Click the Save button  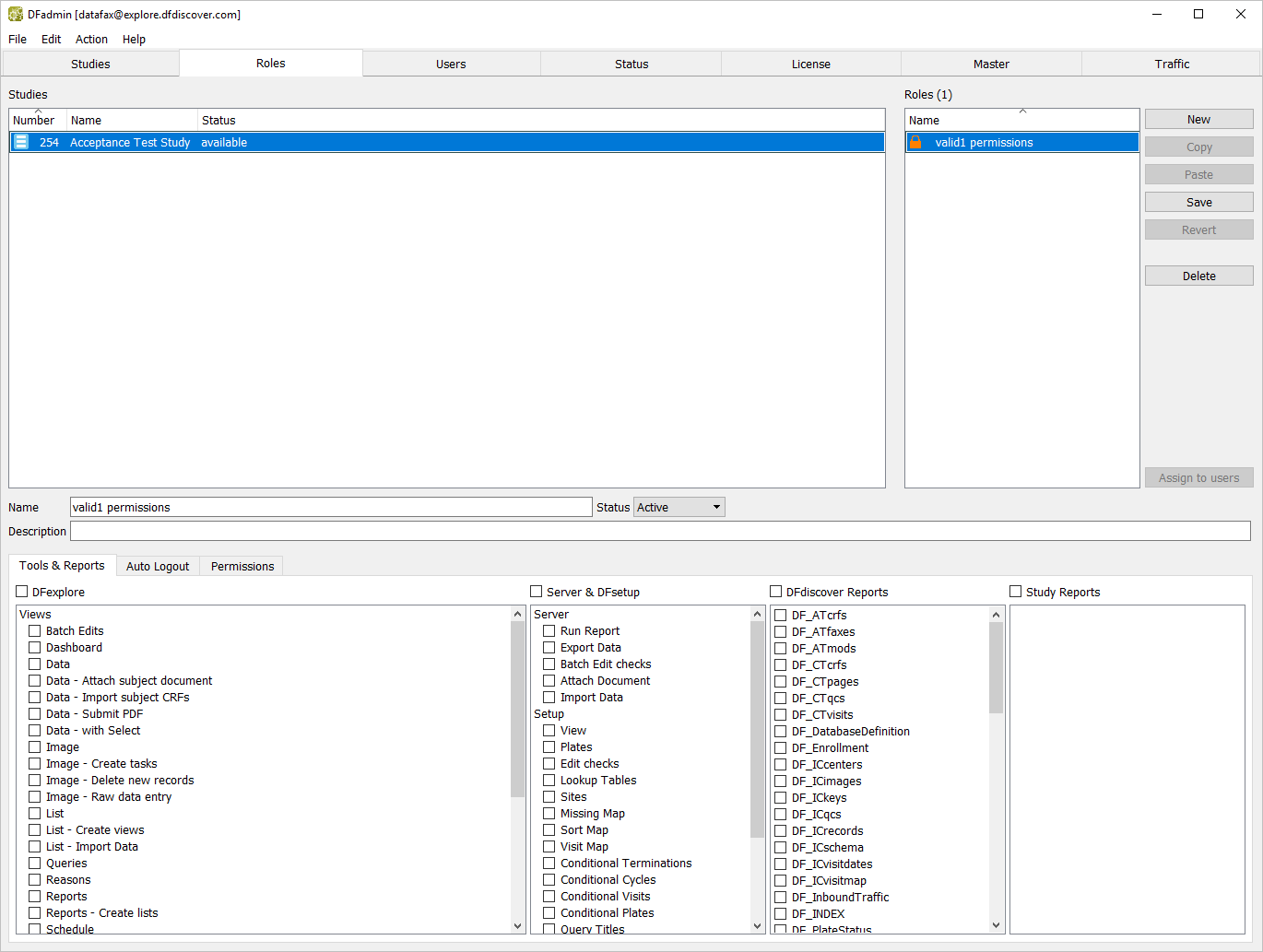click(1198, 203)
